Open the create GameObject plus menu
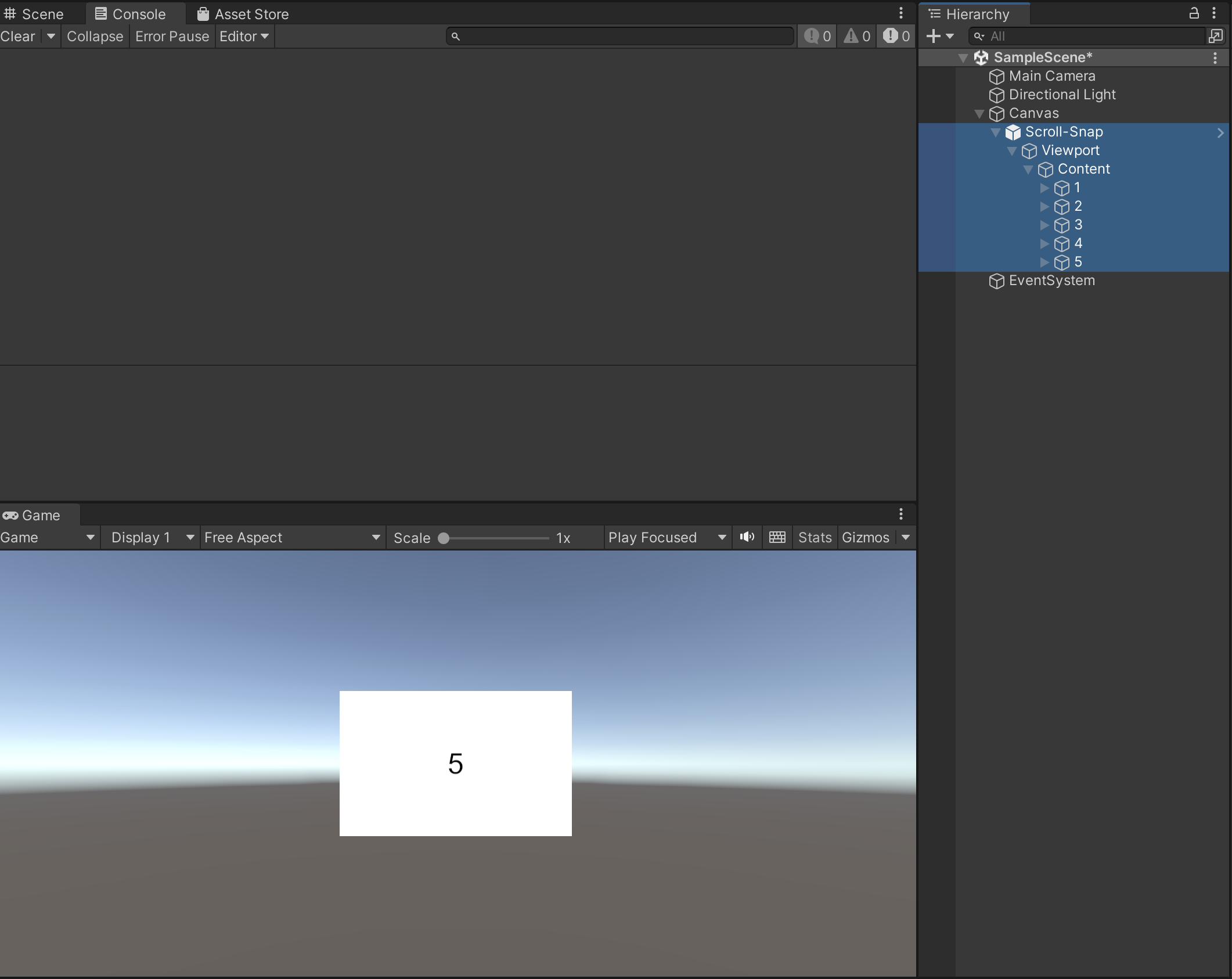1232x979 pixels. tap(936, 36)
